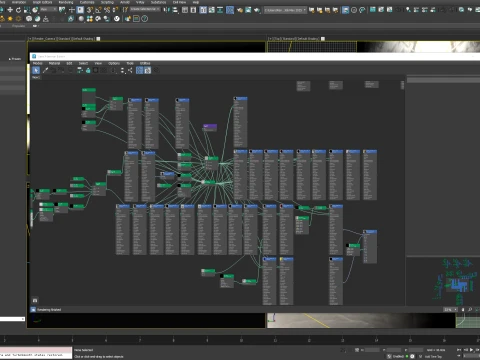Click the Use Pivot Point Center icon
This screenshot has width=480, height=360.
(x=62, y=10)
